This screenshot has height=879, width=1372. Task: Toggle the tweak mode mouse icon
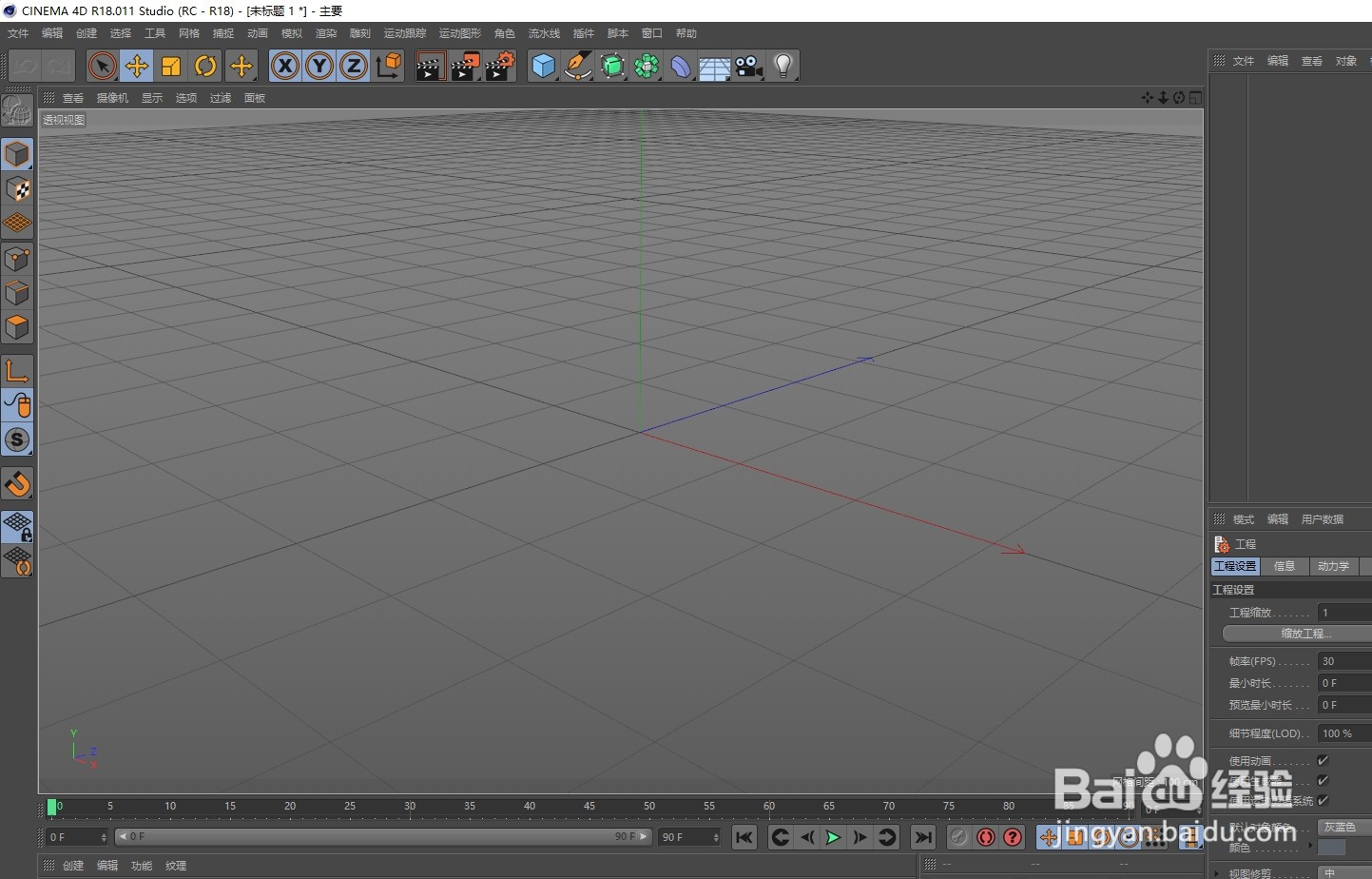tap(17, 405)
